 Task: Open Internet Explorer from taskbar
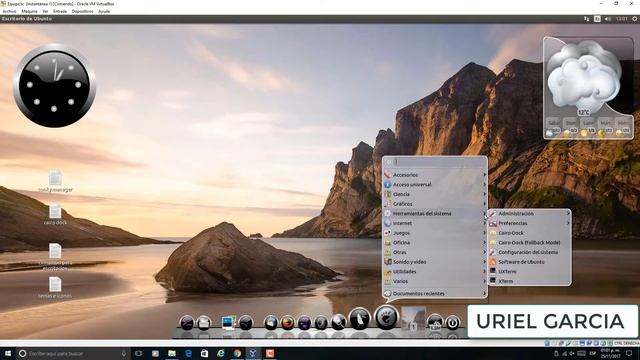(x=221, y=353)
